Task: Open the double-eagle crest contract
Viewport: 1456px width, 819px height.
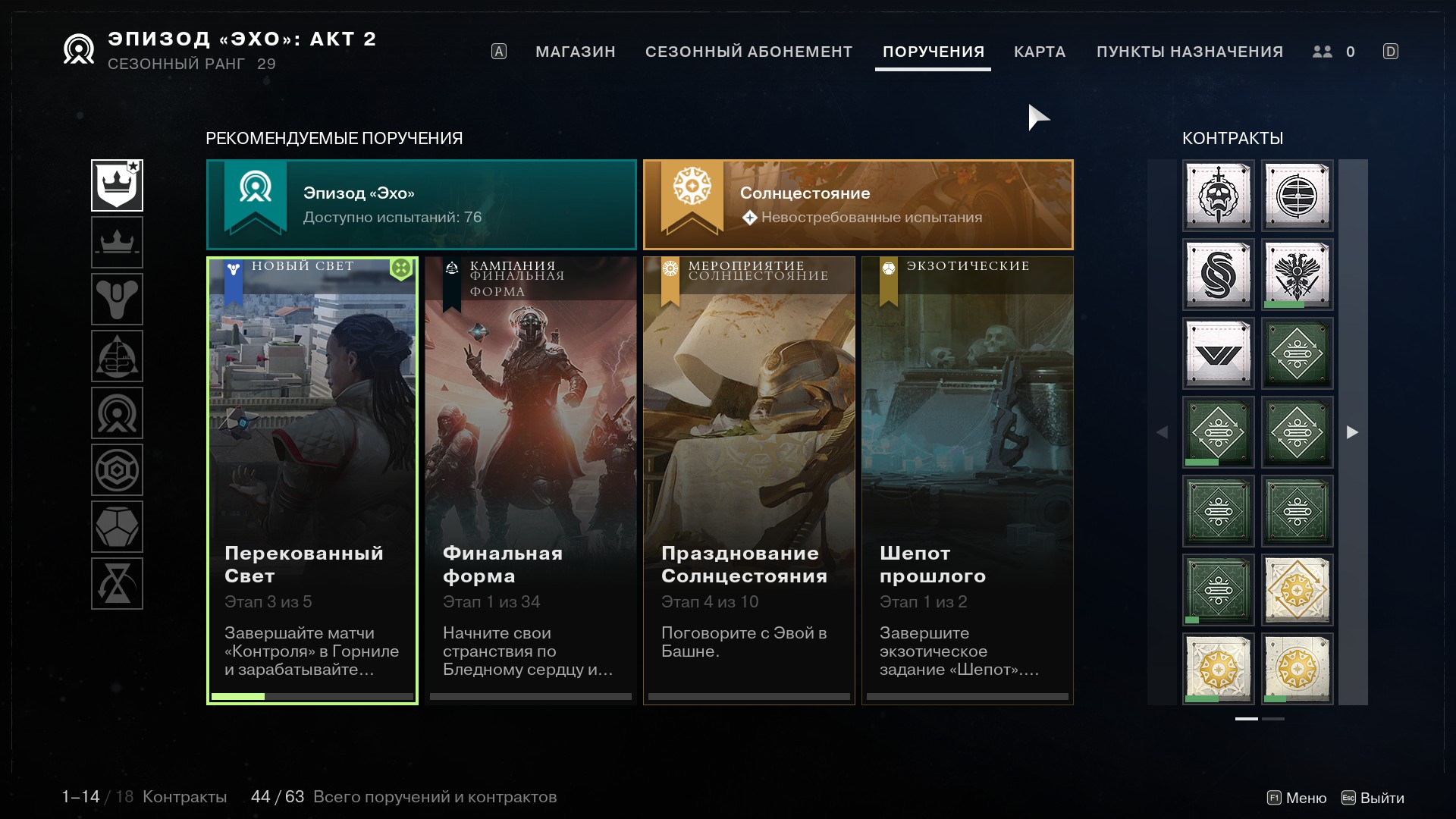Action: tap(1297, 275)
